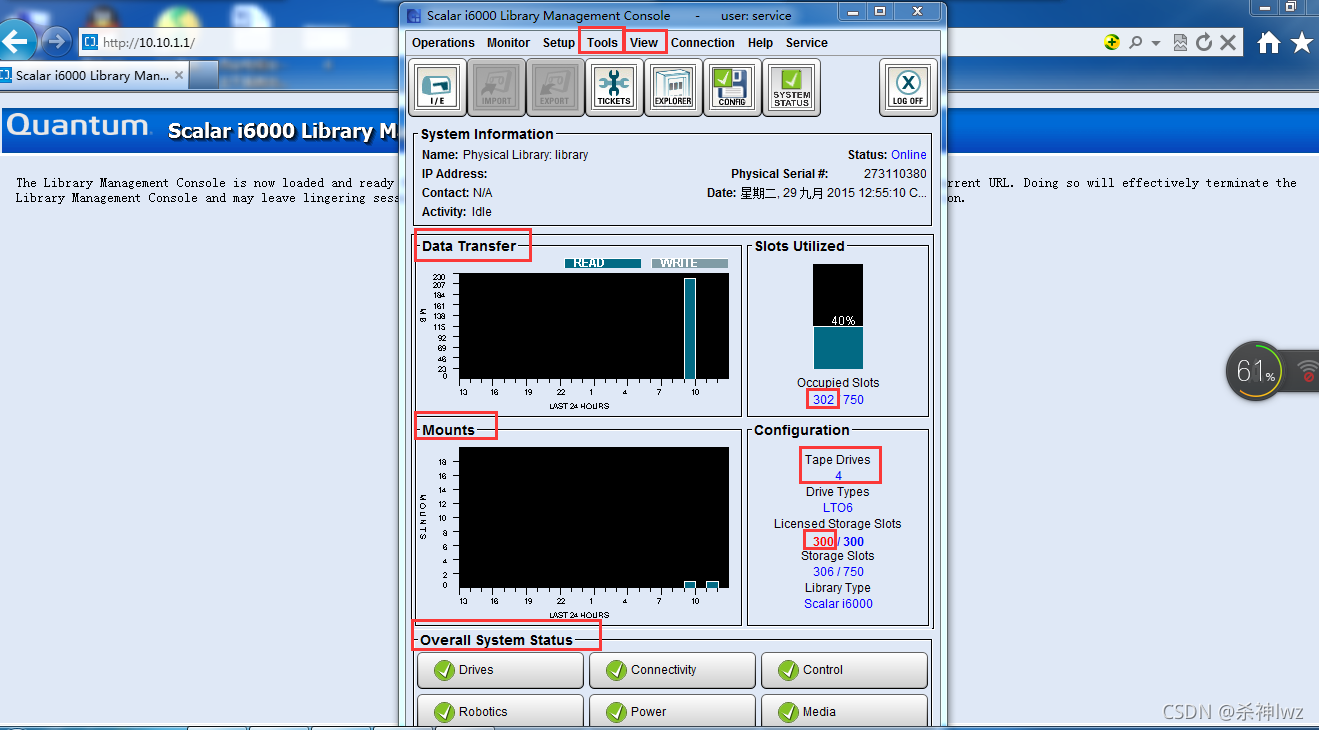Image resolution: width=1319 pixels, height=730 pixels.
Task: Click the READ legend swatch
Action: coord(602,263)
